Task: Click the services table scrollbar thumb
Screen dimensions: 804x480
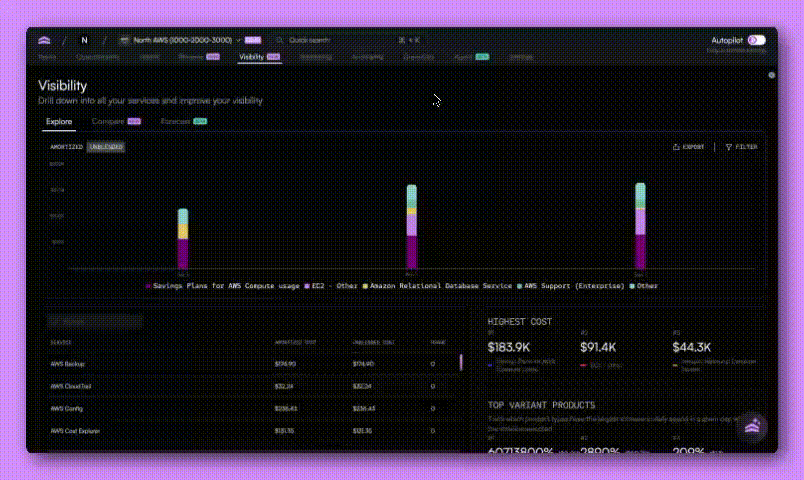Action: 461,362
